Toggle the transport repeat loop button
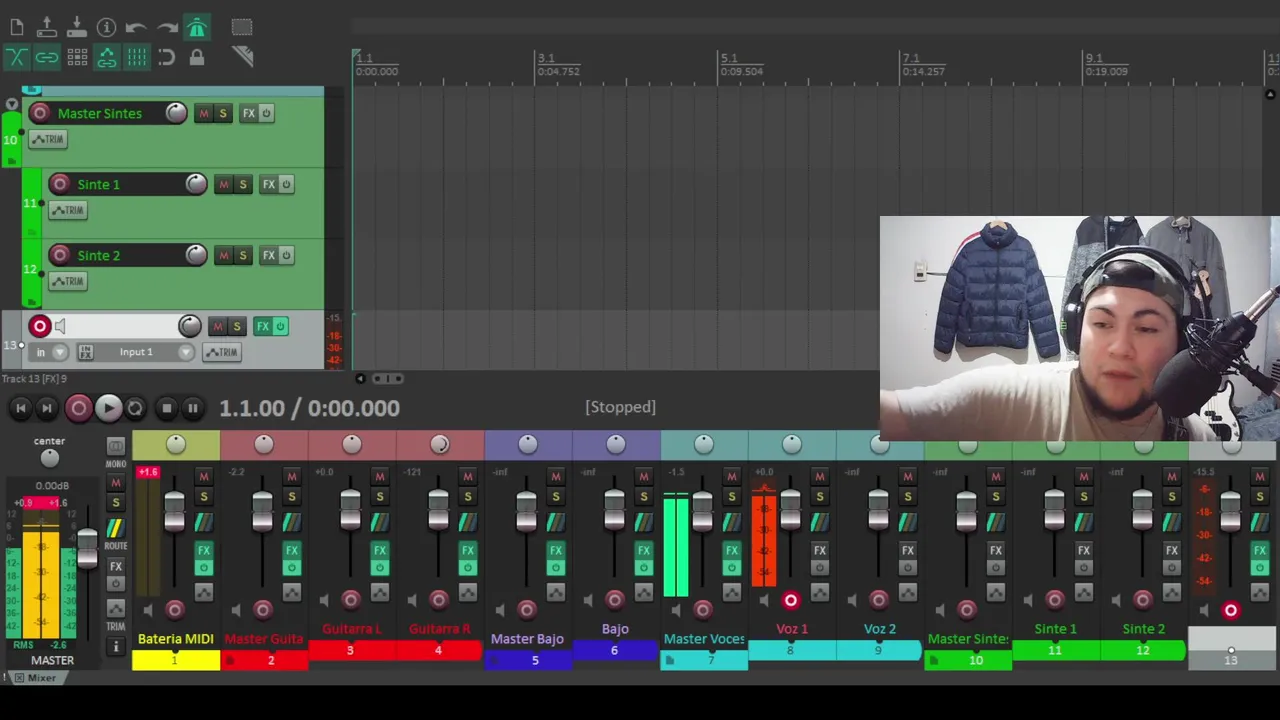 click(x=135, y=408)
